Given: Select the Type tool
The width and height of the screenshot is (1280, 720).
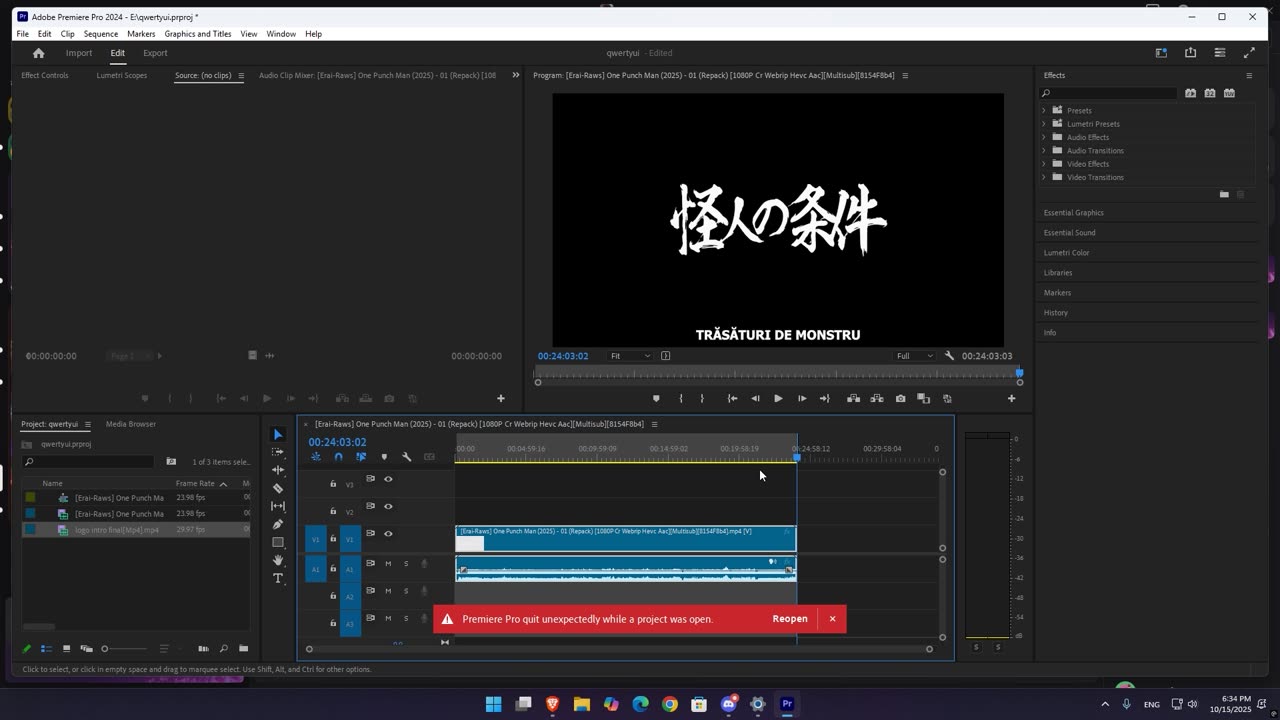Looking at the screenshot, I should pyautogui.click(x=278, y=578).
